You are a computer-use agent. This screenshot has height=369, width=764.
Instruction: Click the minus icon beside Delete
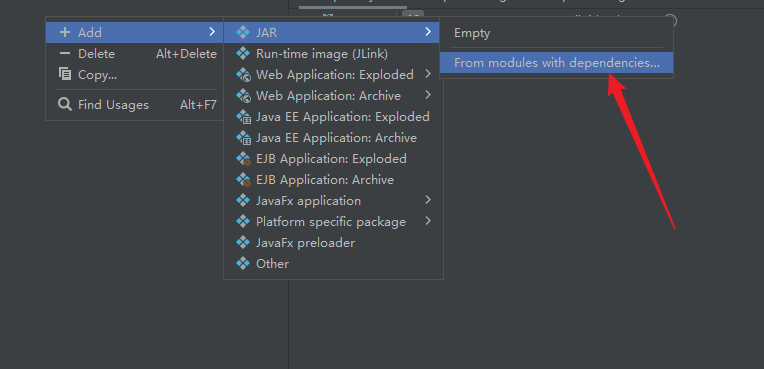pyautogui.click(x=65, y=54)
